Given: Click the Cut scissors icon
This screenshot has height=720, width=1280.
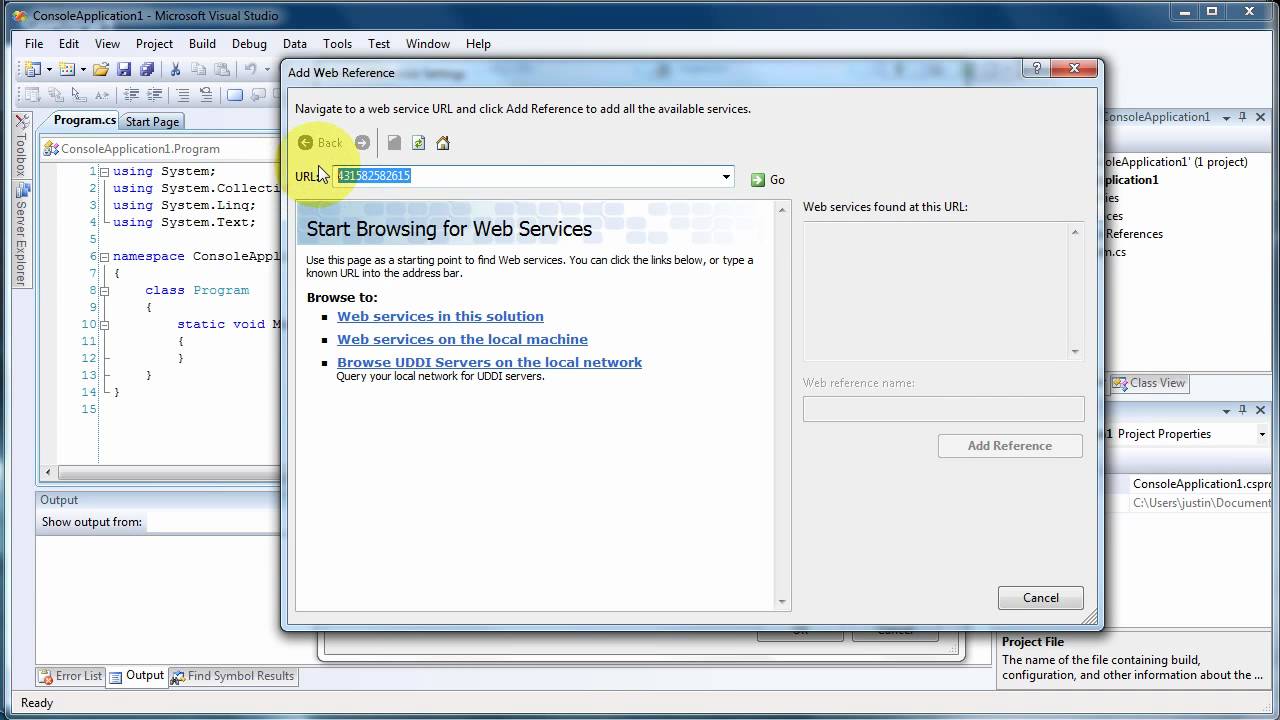Looking at the screenshot, I should [175, 69].
